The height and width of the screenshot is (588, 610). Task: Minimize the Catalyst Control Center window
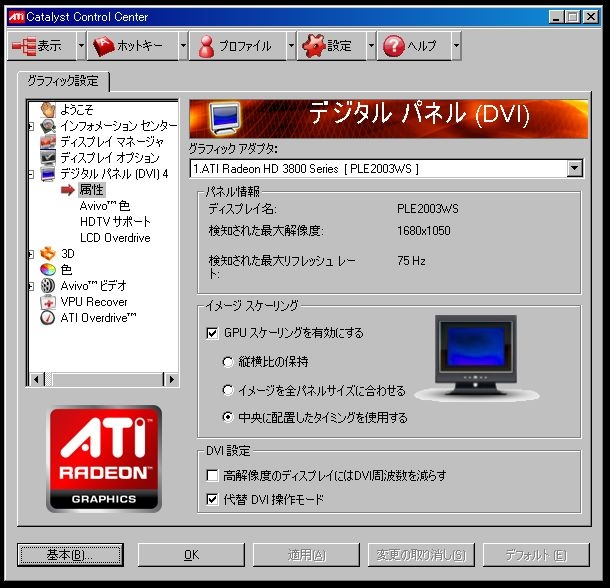(556, 17)
